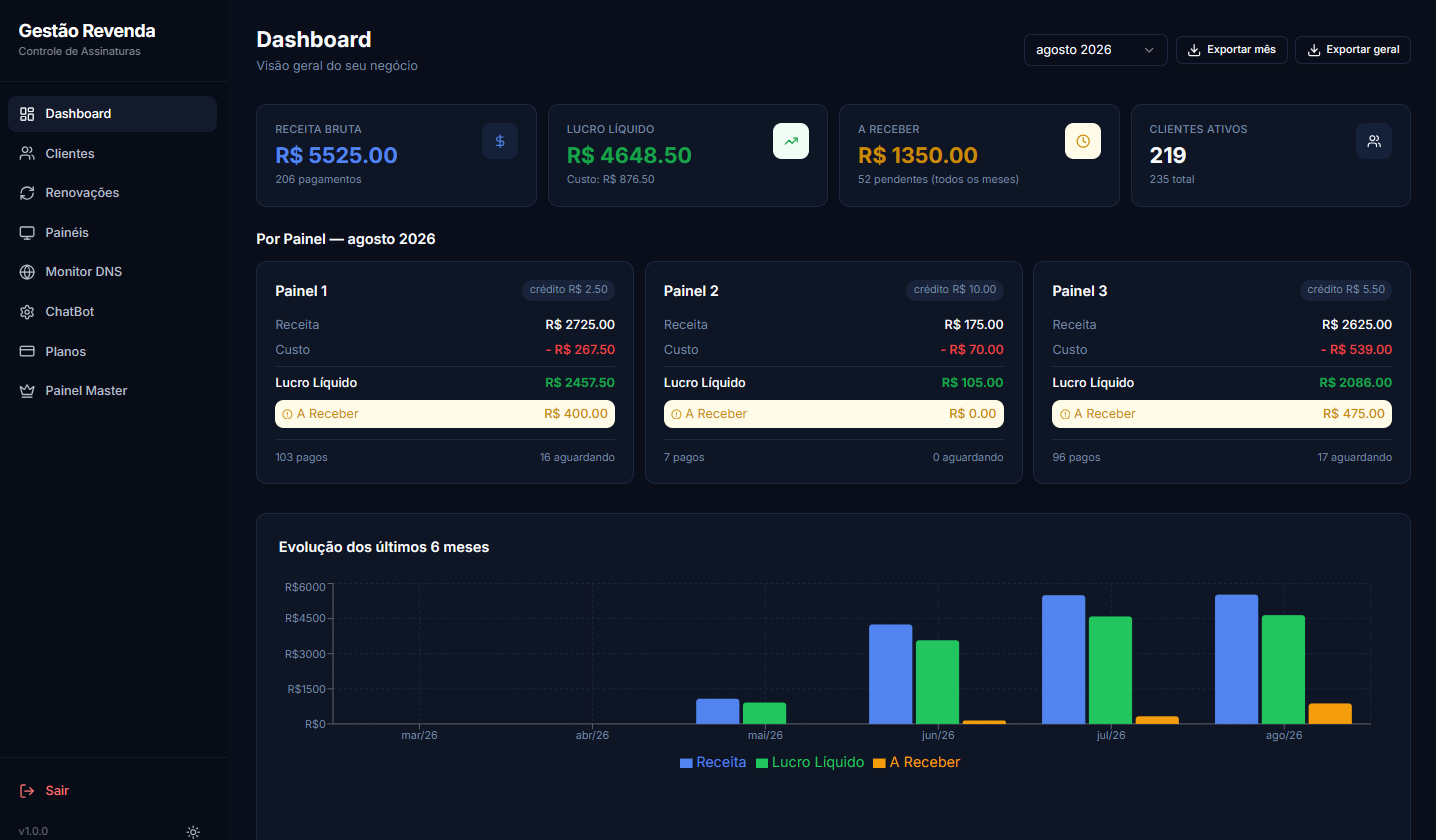The height and width of the screenshot is (840, 1436).
Task: Toggle the light theme sun icon
Action: coord(193,832)
